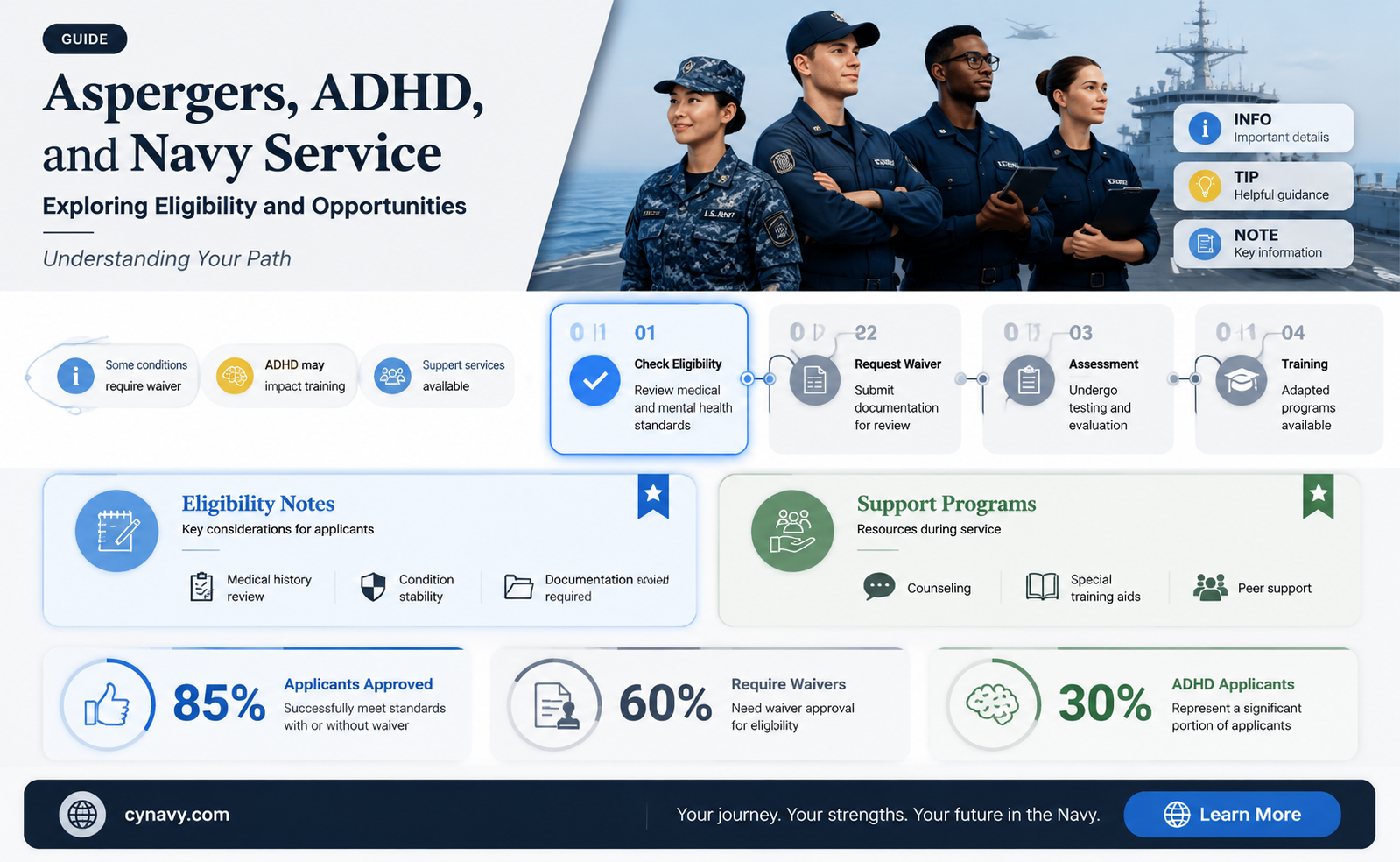
Task: Click the Key considerations for applicants text
Action: coord(278,529)
